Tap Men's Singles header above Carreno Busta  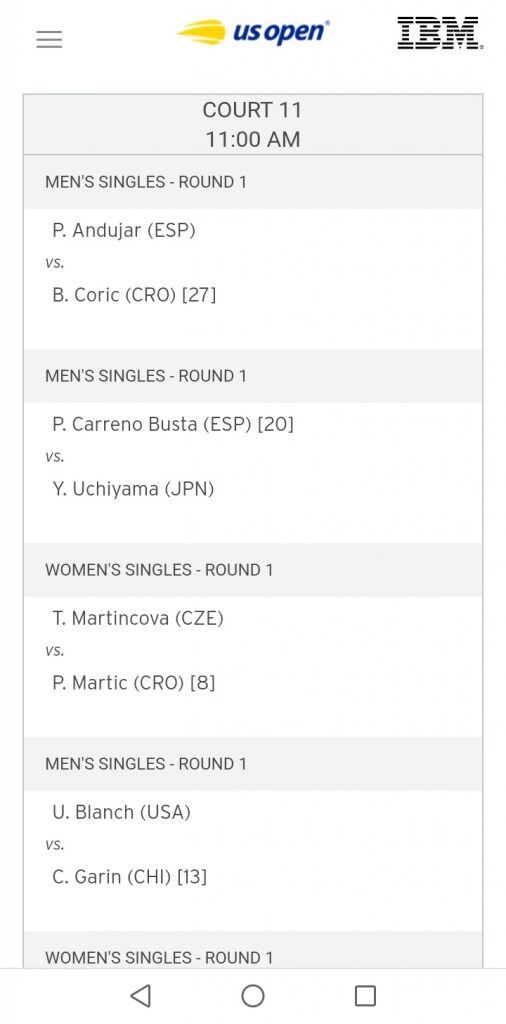click(253, 376)
